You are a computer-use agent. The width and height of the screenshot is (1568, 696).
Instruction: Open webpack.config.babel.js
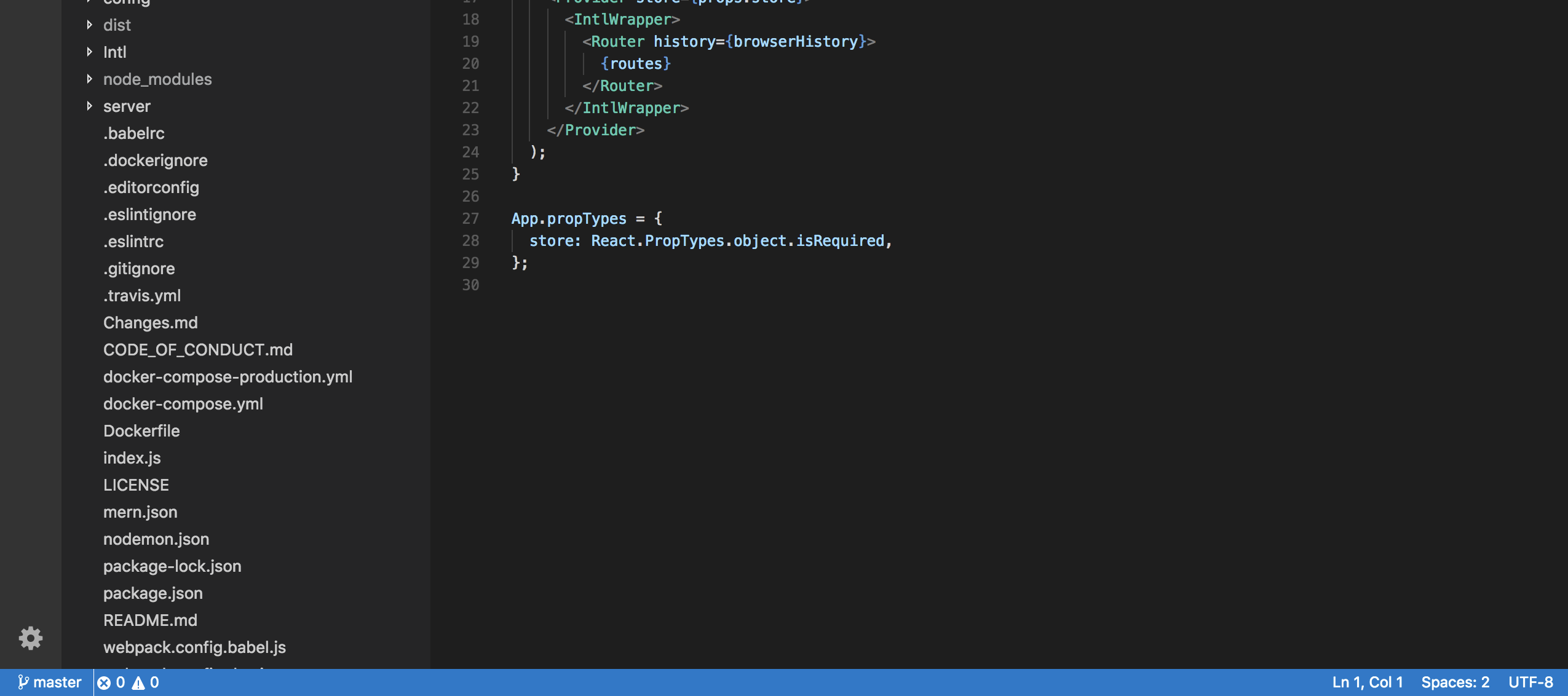[194, 647]
